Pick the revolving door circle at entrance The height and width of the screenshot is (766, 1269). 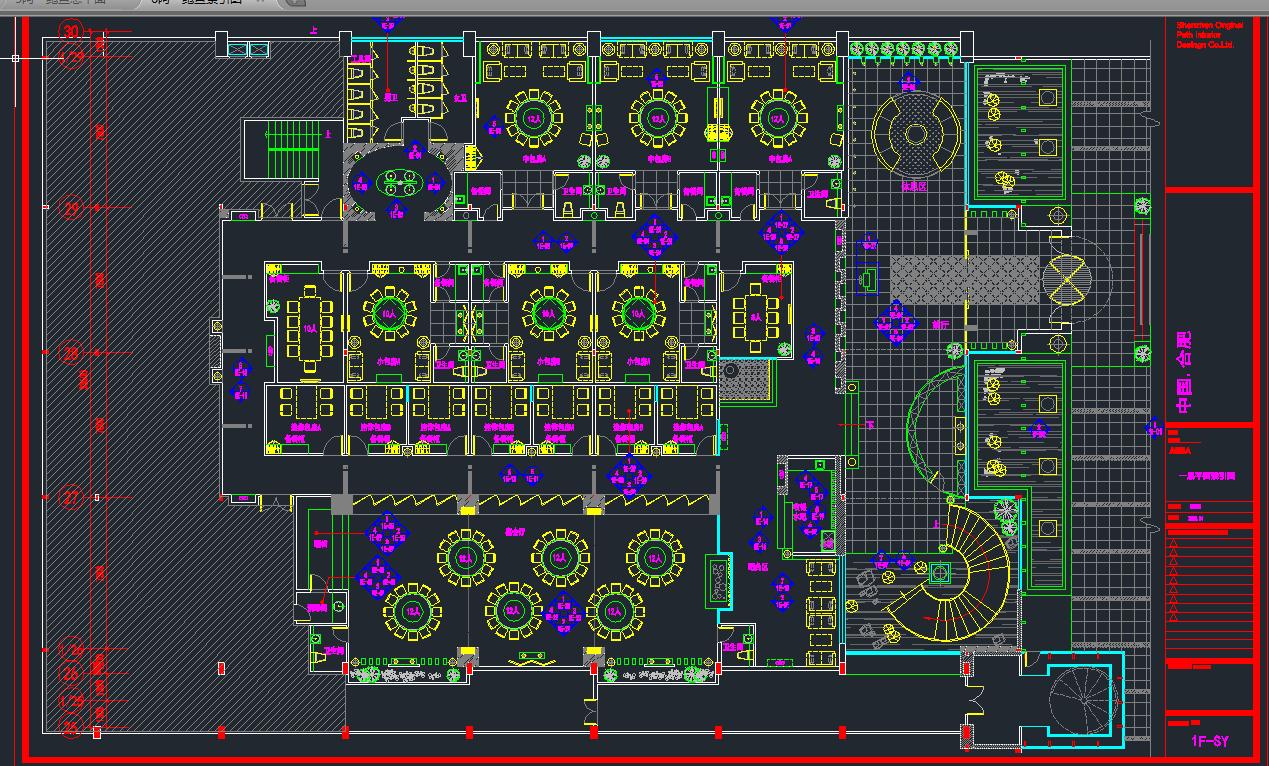[x=1067, y=276]
